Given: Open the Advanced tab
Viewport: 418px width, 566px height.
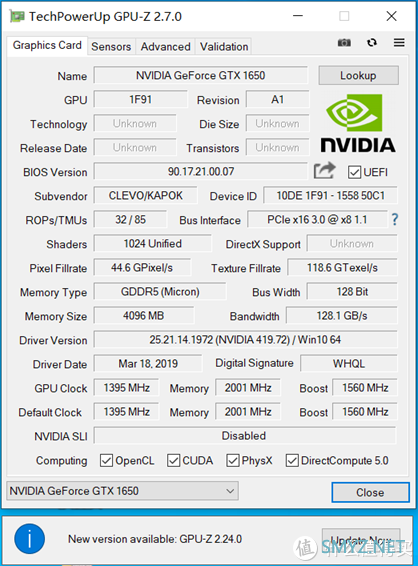Looking at the screenshot, I should coord(165,47).
